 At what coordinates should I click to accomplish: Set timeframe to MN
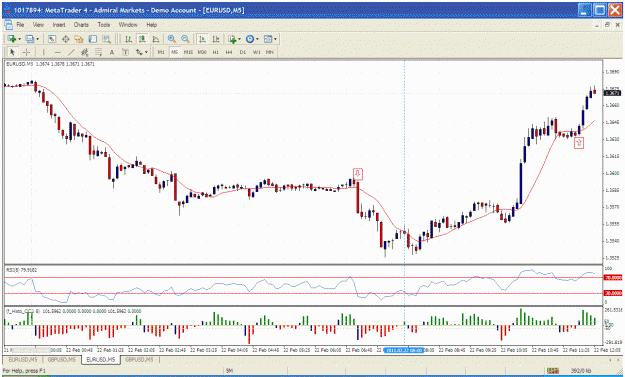click(x=270, y=52)
